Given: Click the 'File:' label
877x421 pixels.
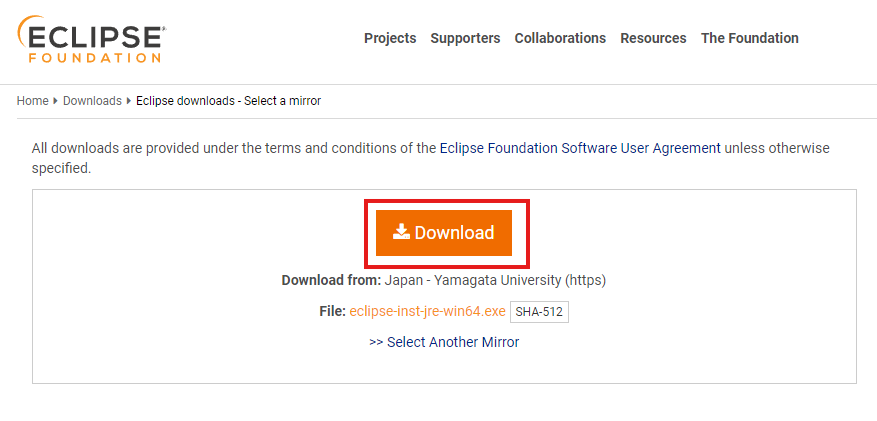Looking at the screenshot, I should (x=332, y=311).
